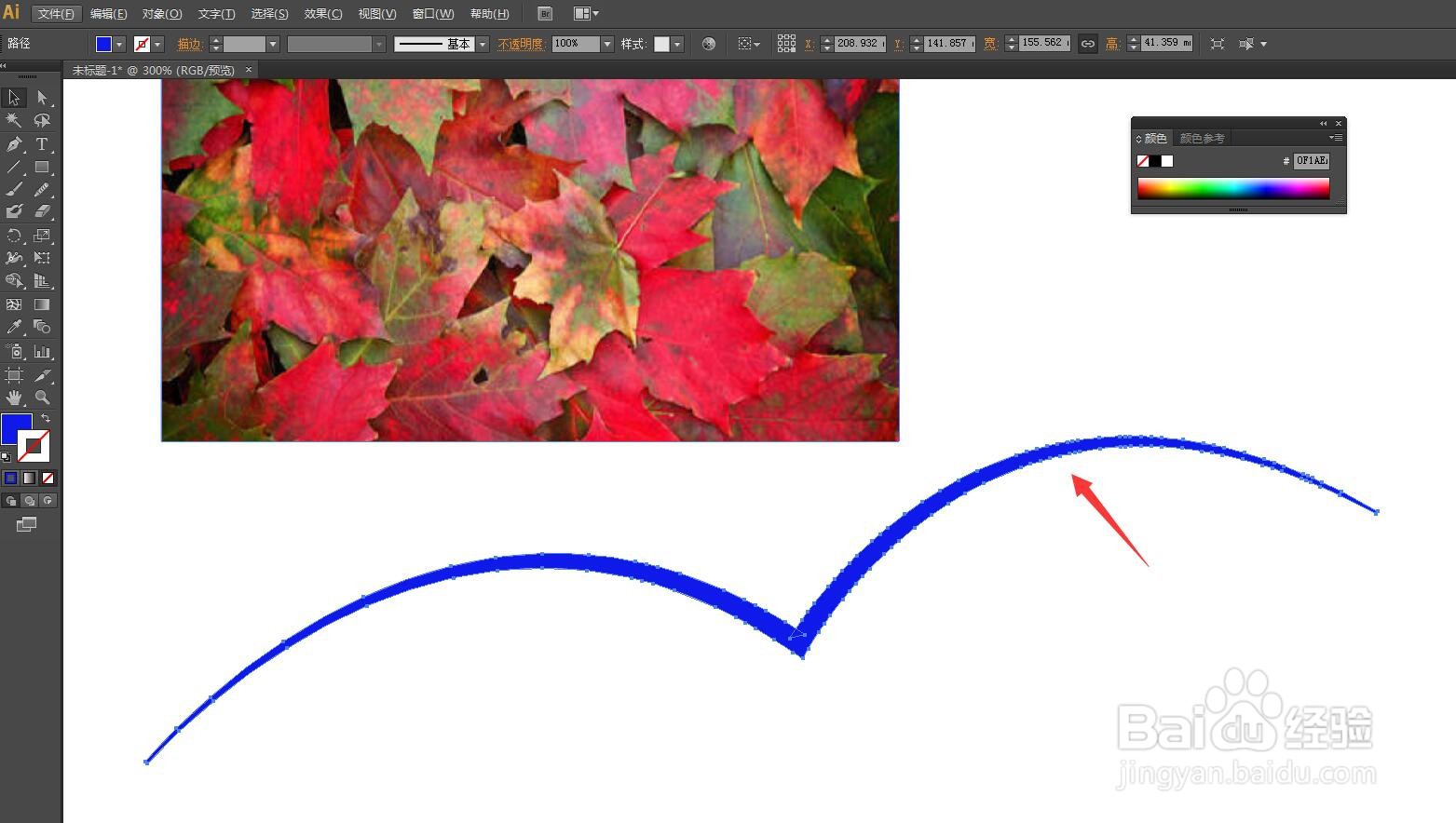Image resolution: width=1456 pixels, height=823 pixels.
Task: Click the 描边 stroke link
Action: [x=190, y=44]
